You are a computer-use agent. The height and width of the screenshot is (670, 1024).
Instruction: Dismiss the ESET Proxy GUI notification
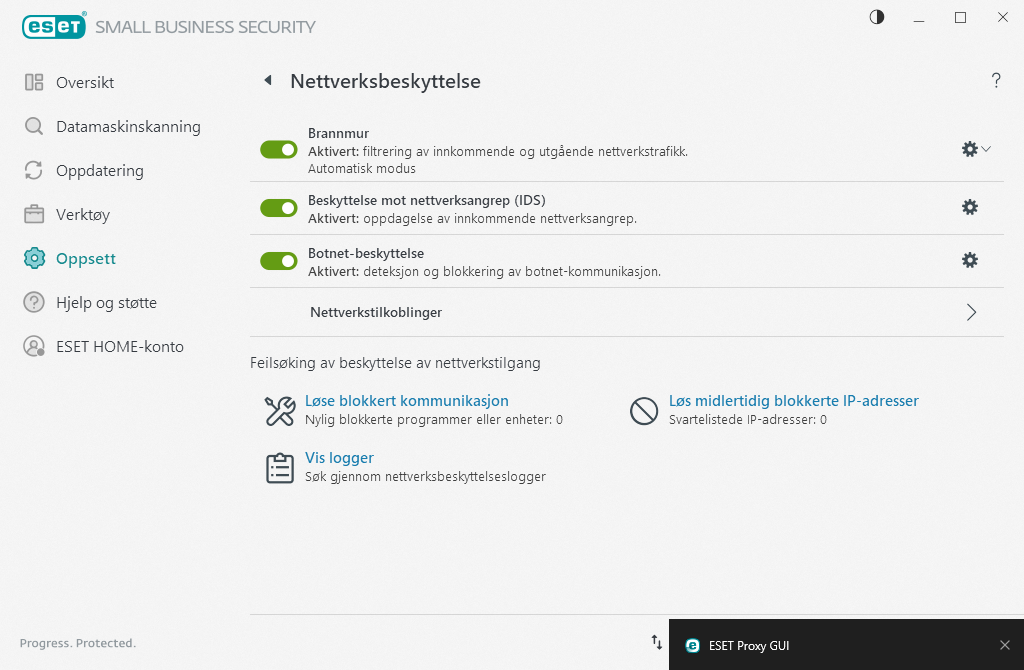(x=1004, y=645)
